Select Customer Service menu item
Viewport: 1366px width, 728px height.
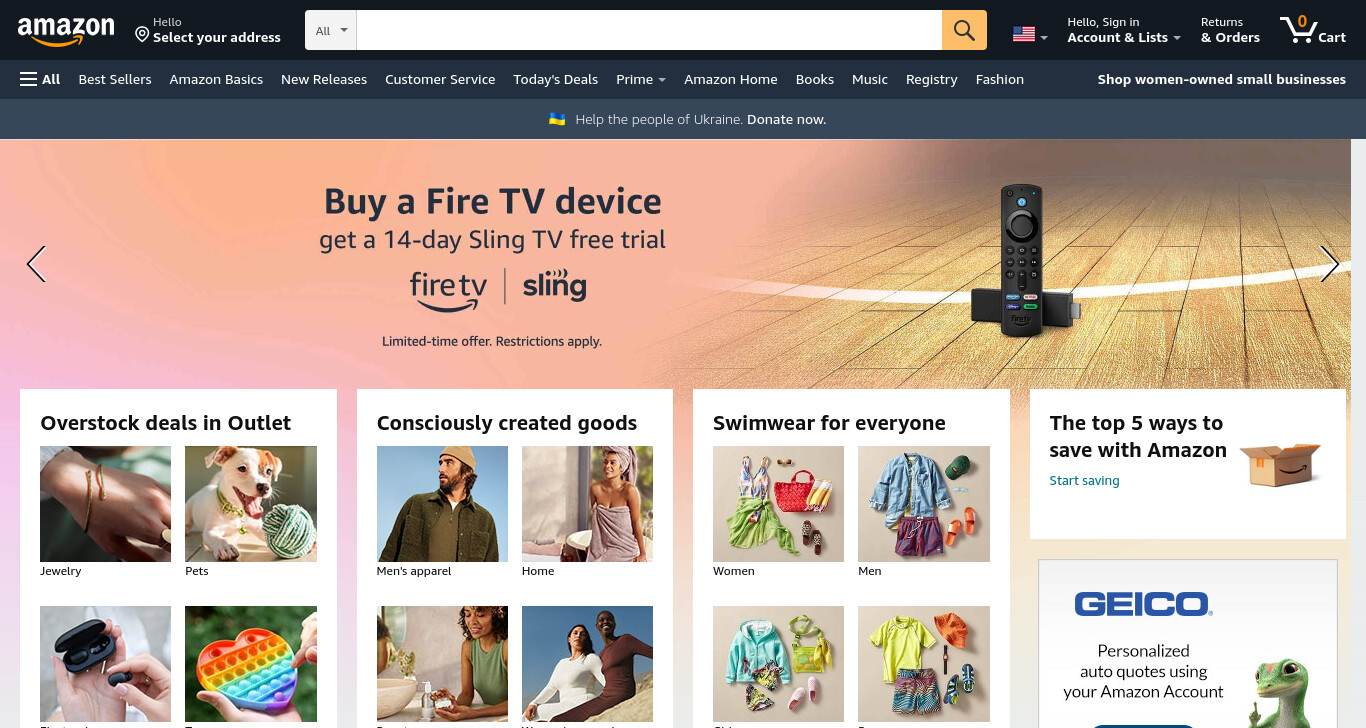440,79
